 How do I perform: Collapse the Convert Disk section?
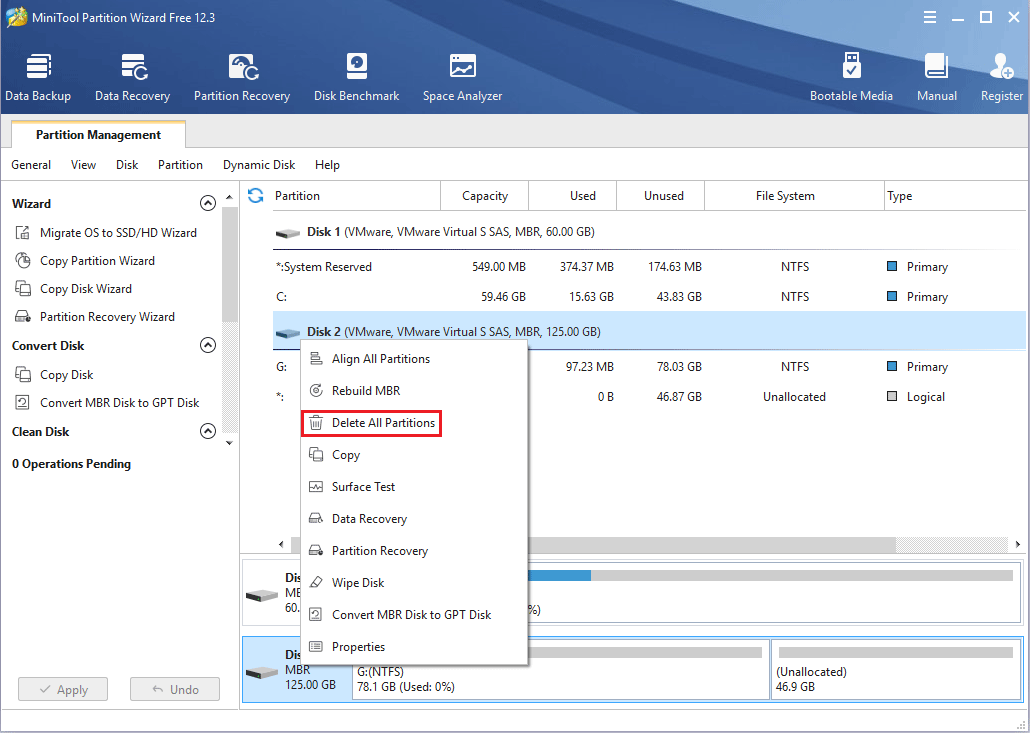point(208,346)
